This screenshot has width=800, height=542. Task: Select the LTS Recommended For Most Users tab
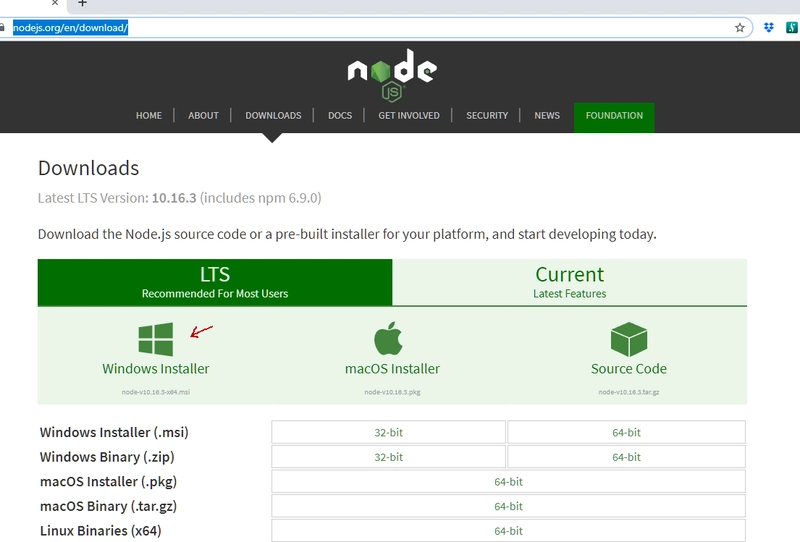coord(215,282)
